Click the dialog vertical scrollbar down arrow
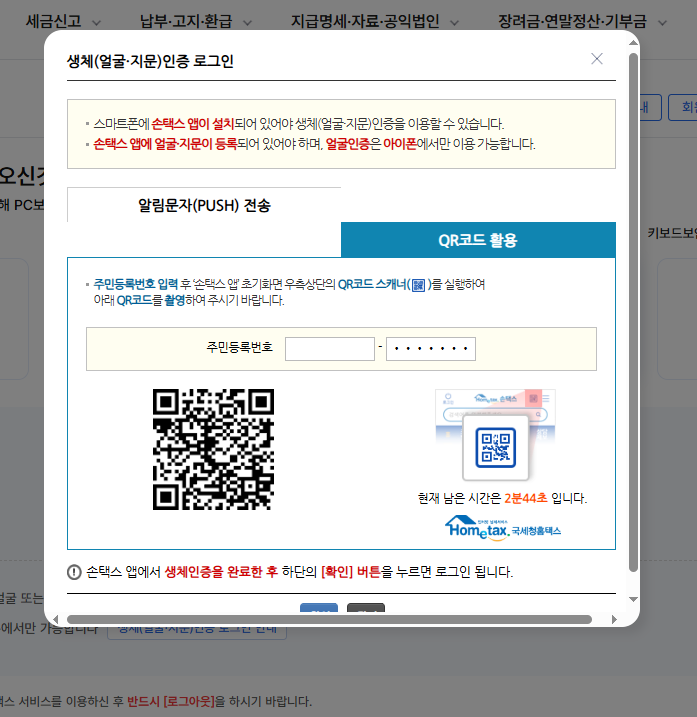Viewport: 697px width, 717px height. tap(633, 599)
